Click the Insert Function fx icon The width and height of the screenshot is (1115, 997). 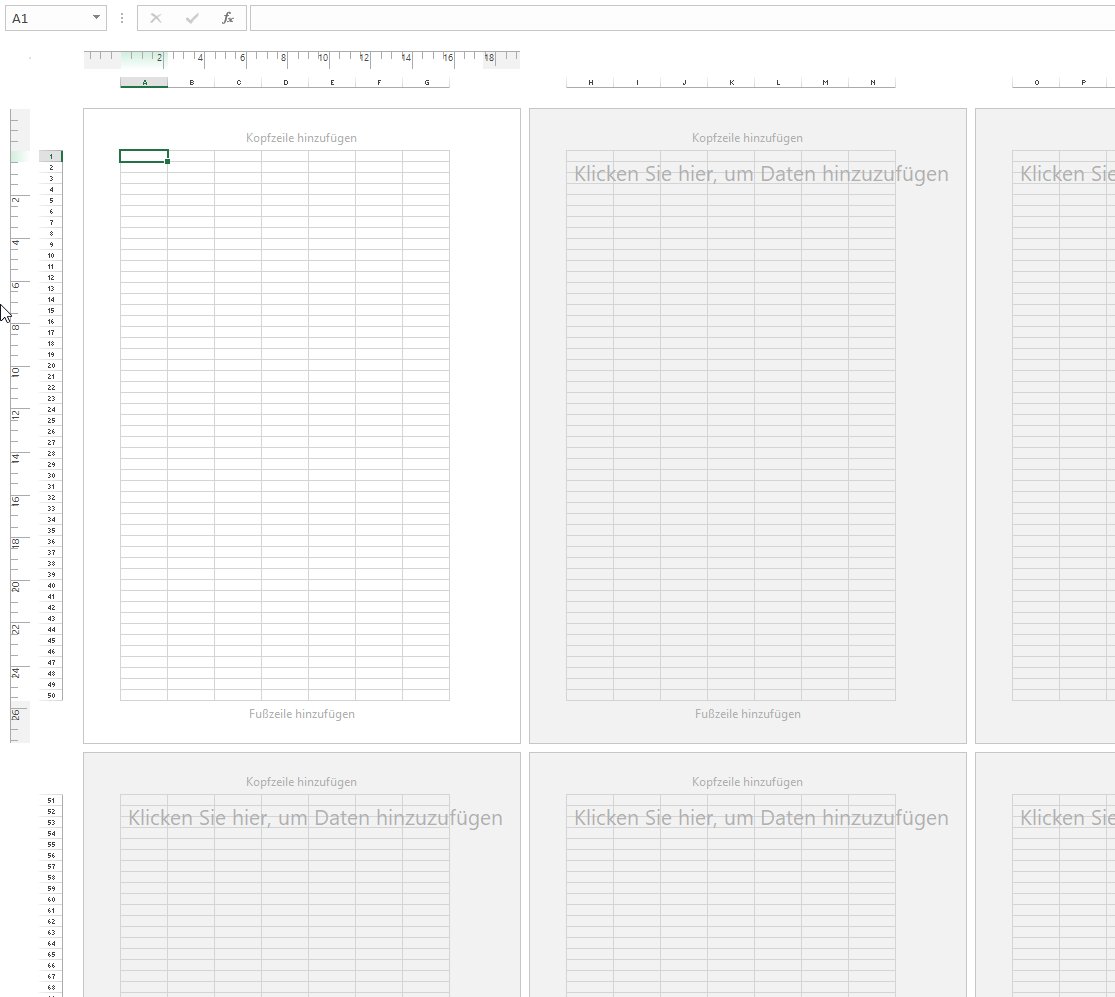pos(228,18)
